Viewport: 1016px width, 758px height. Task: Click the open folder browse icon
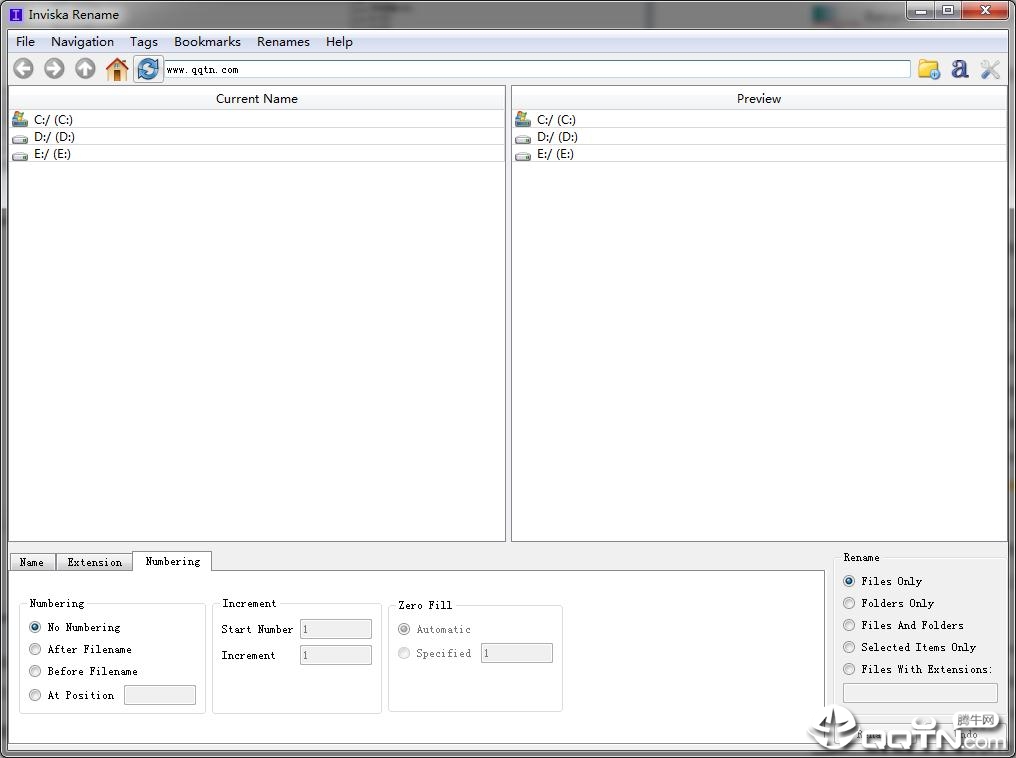click(x=929, y=69)
